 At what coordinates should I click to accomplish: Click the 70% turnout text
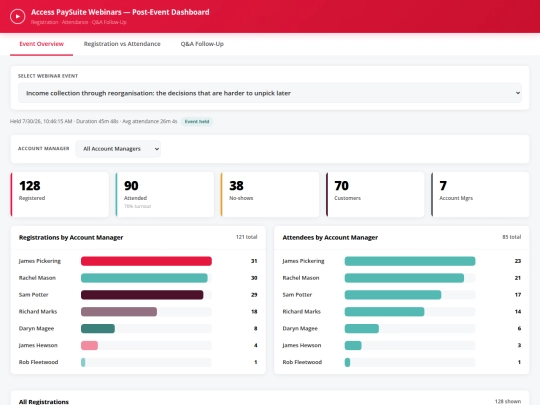coord(137,206)
